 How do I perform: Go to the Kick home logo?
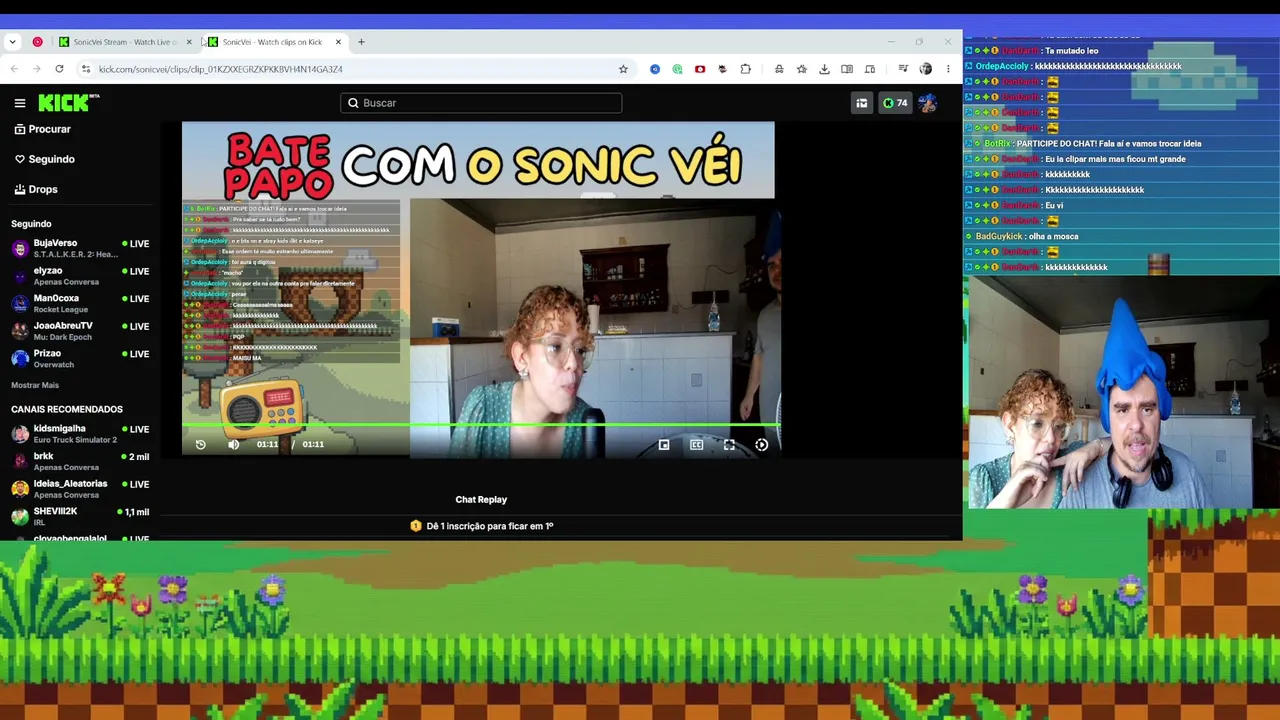(68, 102)
